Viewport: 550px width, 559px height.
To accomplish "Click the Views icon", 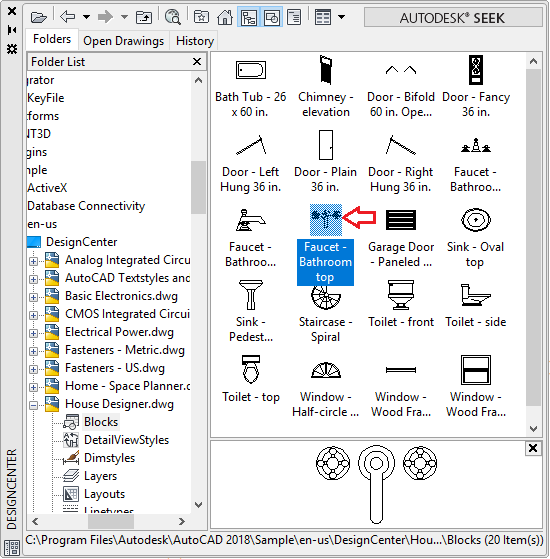I will pyautogui.click(x=323, y=17).
